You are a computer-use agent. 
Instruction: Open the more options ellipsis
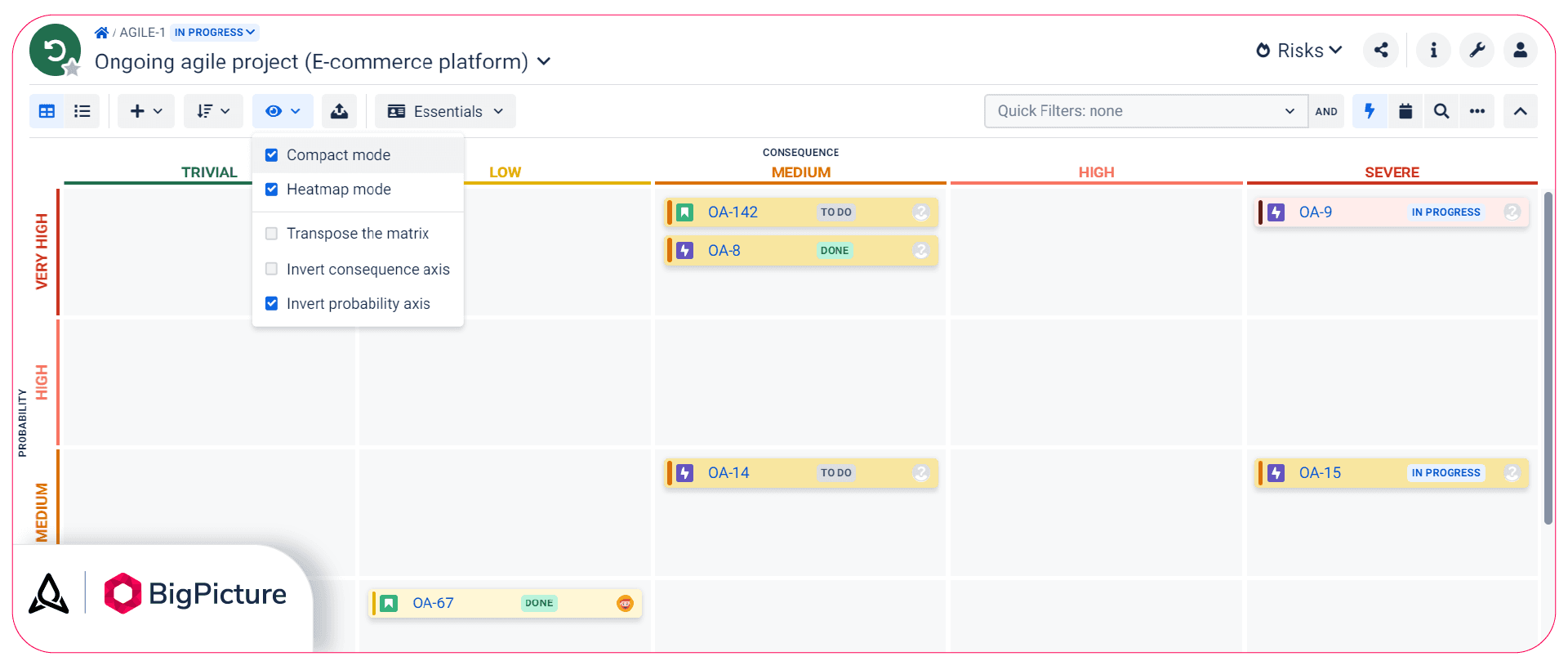[x=1477, y=111]
